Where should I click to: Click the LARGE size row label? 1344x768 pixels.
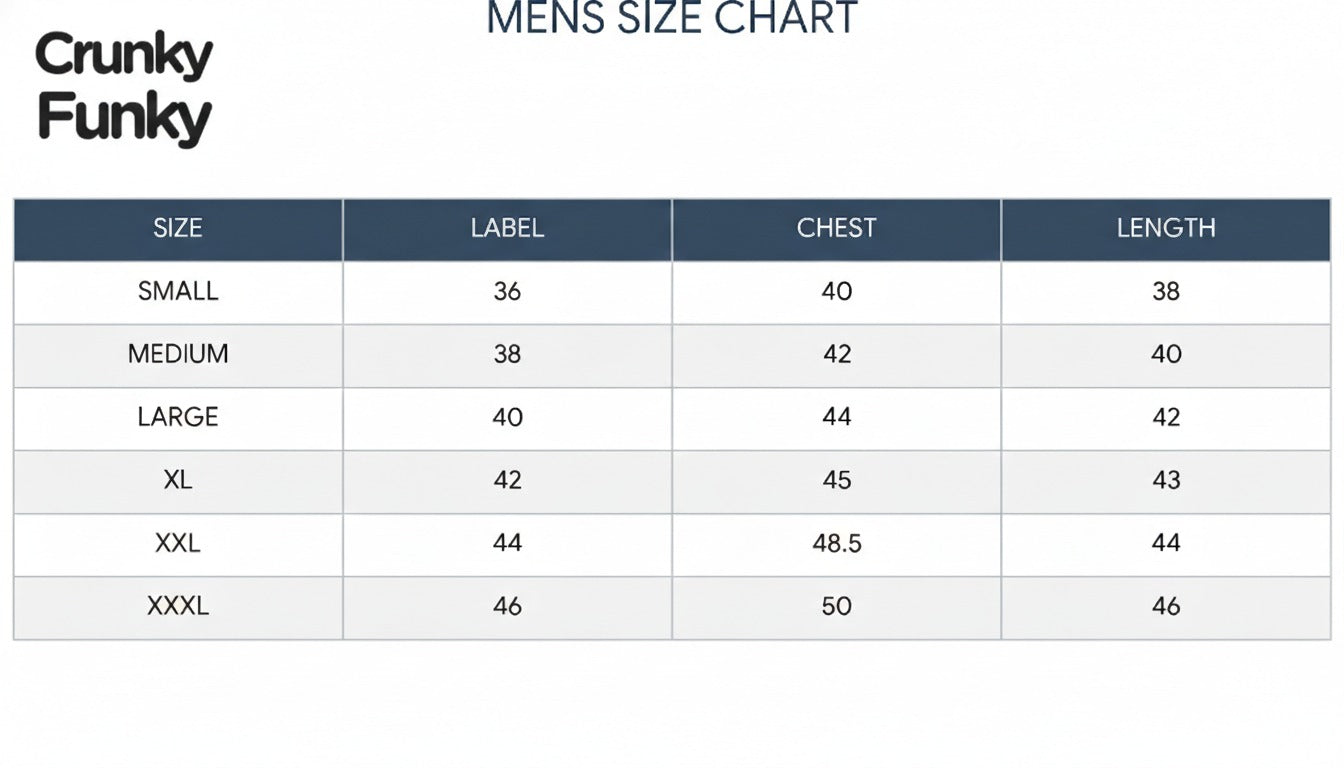[178, 418]
